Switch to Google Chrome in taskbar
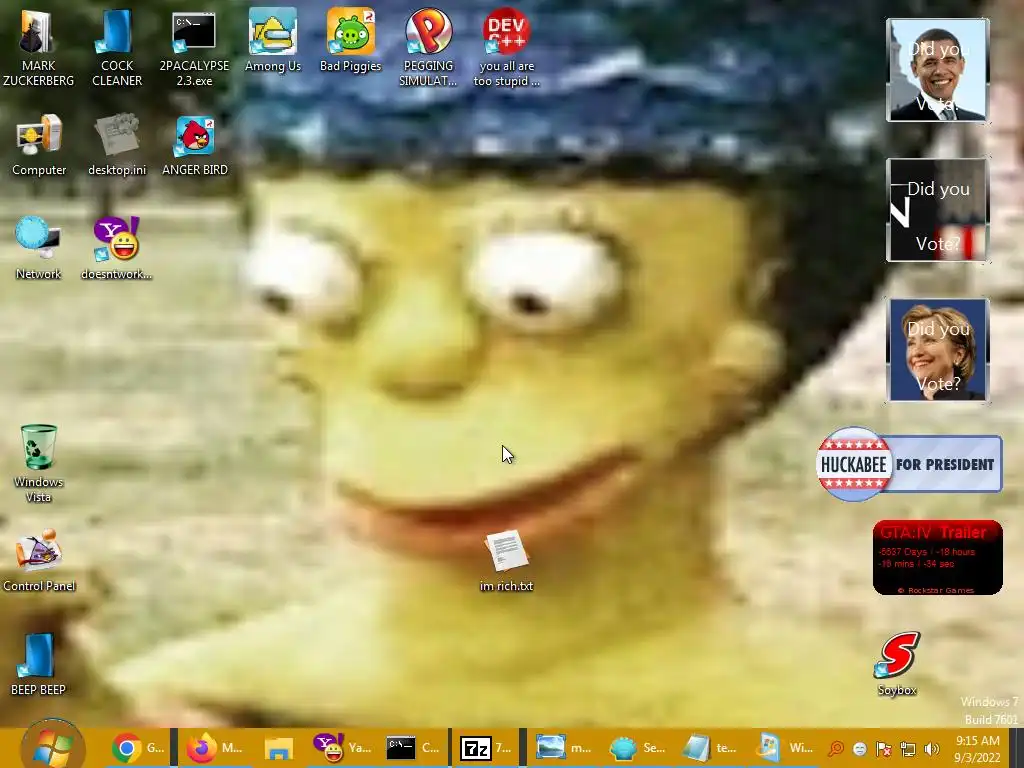The image size is (1024, 768). tap(138, 748)
